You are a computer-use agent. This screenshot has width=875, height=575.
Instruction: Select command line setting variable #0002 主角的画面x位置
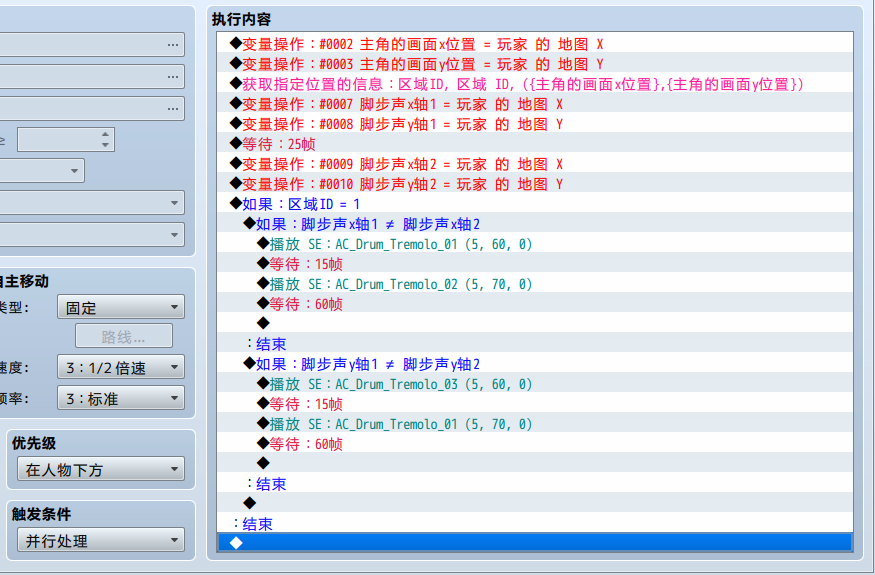point(535,44)
